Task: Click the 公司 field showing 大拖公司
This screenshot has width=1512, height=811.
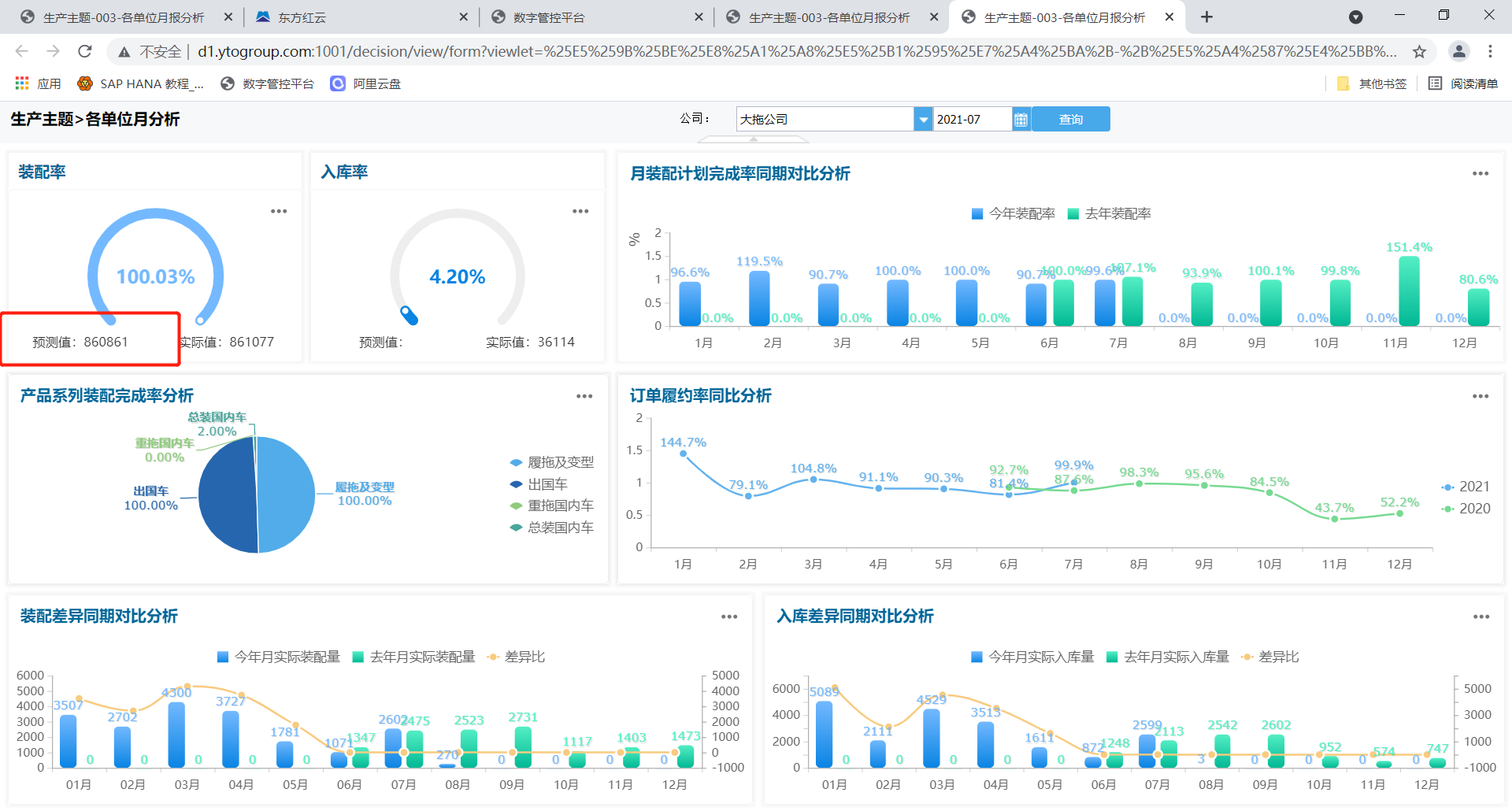Action: (x=825, y=119)
